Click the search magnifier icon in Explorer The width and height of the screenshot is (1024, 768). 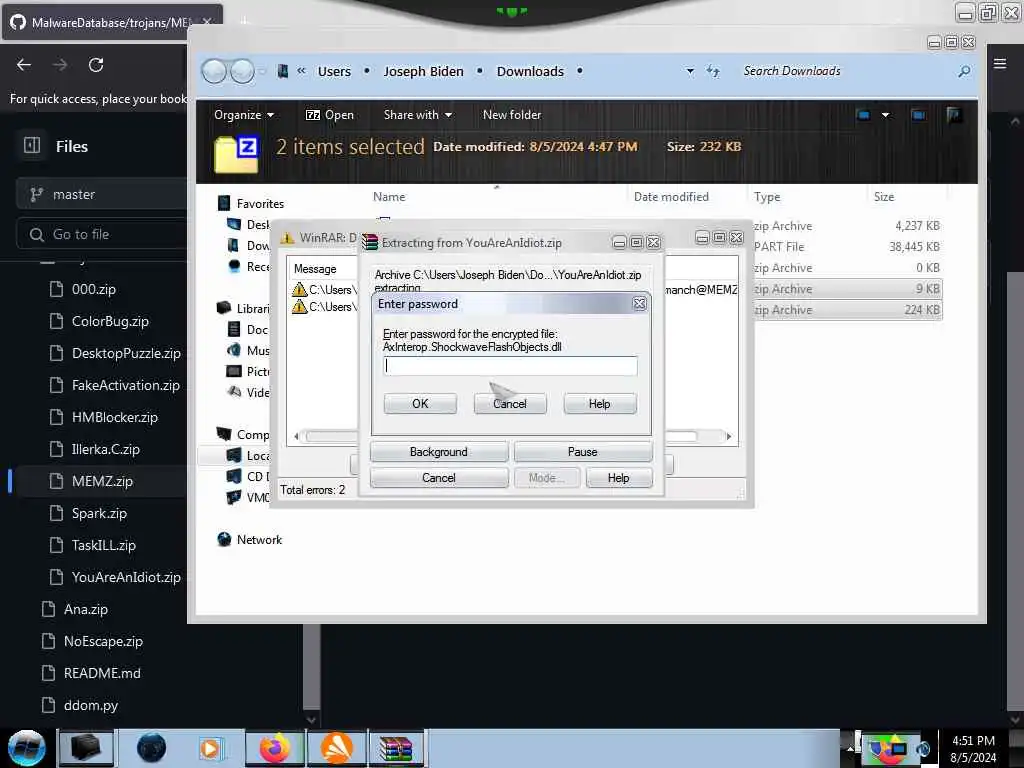964,71
